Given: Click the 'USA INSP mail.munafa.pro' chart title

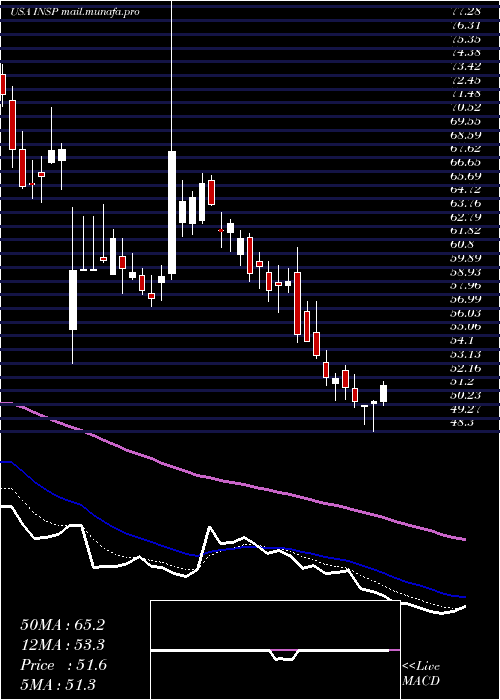Looking at the screenshot, I should [75, 12].
